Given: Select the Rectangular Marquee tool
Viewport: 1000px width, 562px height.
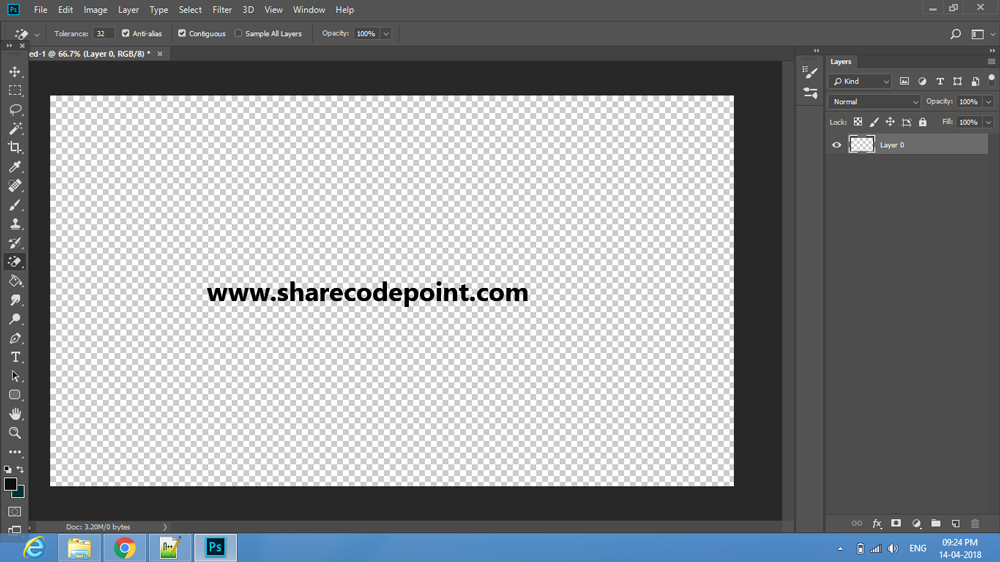Looking at the screenshot, I should pyautogui.click(x=15, y=91).
